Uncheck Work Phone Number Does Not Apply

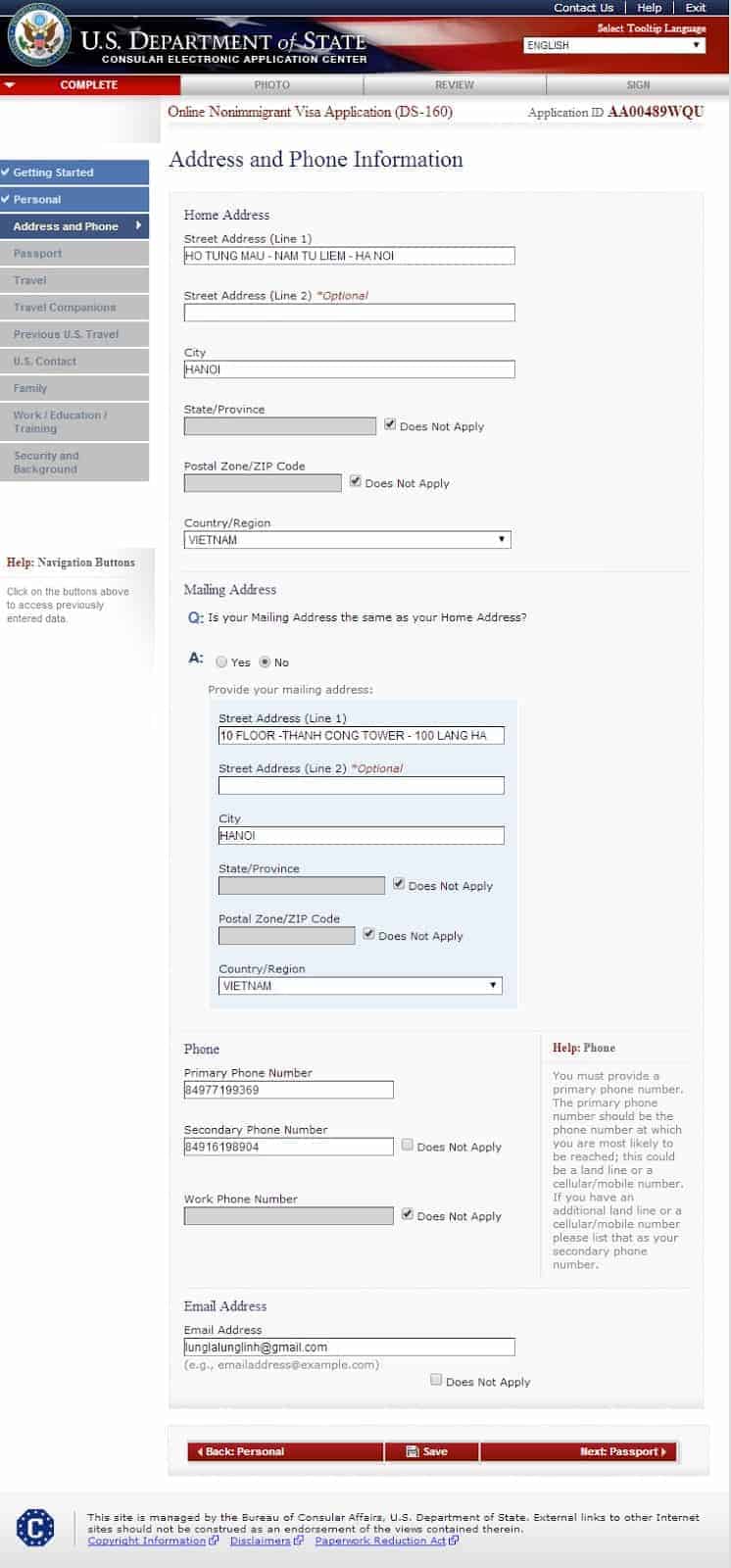(x=408, y=1214)
